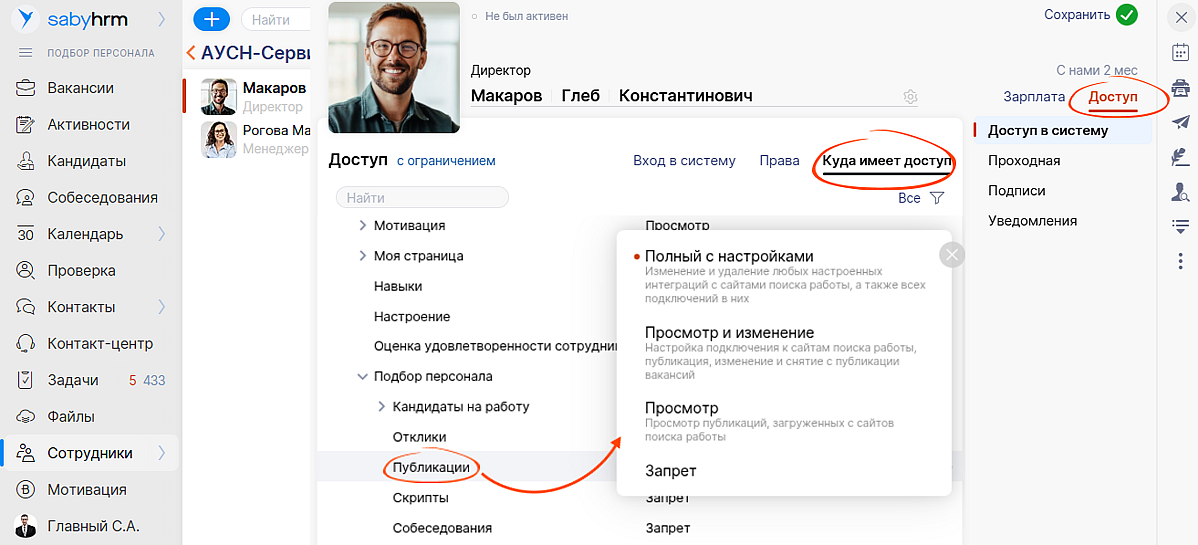The image size is (1198, 545).
Task: Toggle the hamburger menu above Вакансии
Action: tap(26, 53)
